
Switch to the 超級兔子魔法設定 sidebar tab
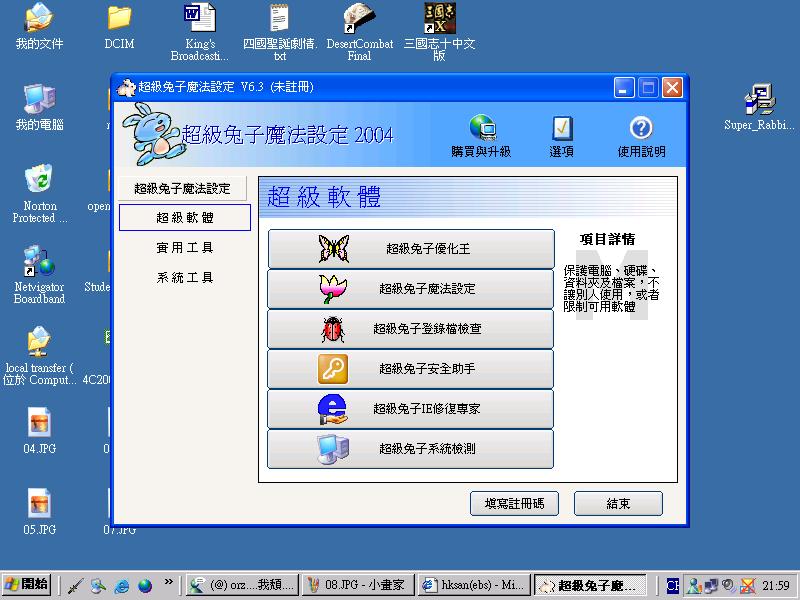click(182, 189)
